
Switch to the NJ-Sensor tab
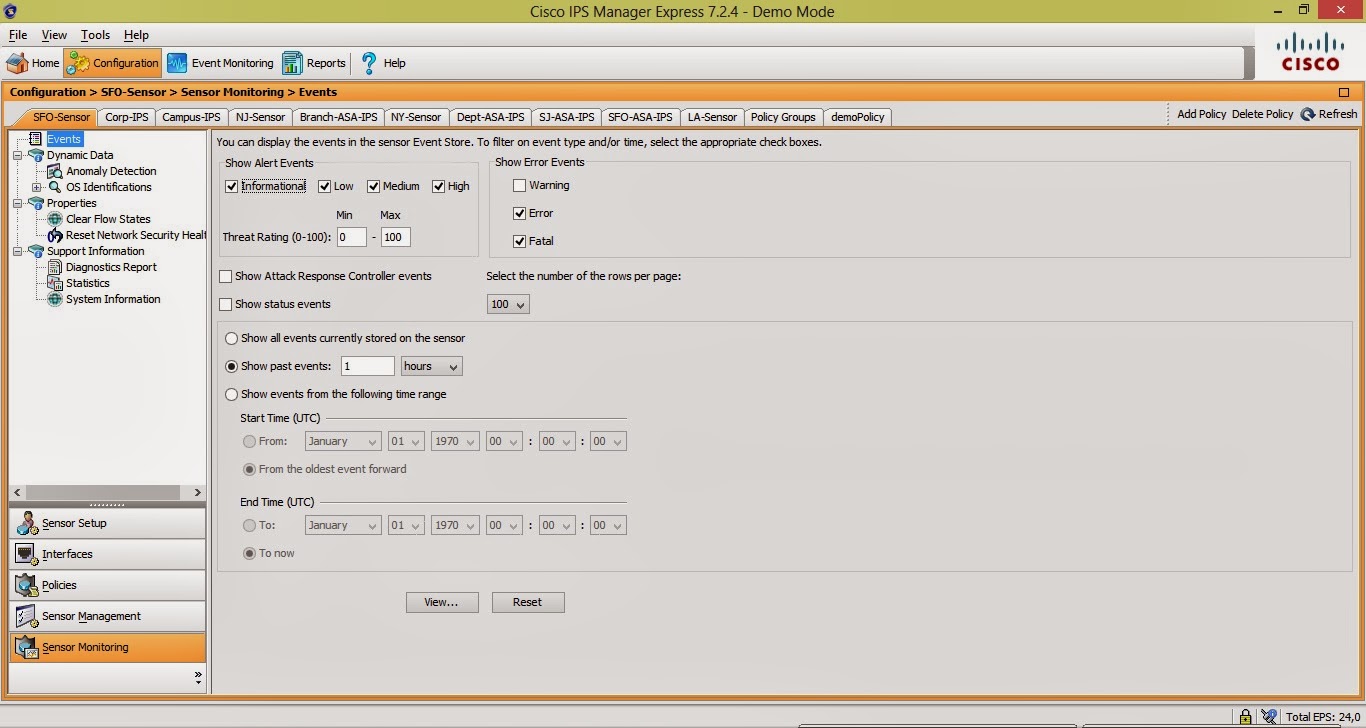pyautogui.click(x=259, y=117)
